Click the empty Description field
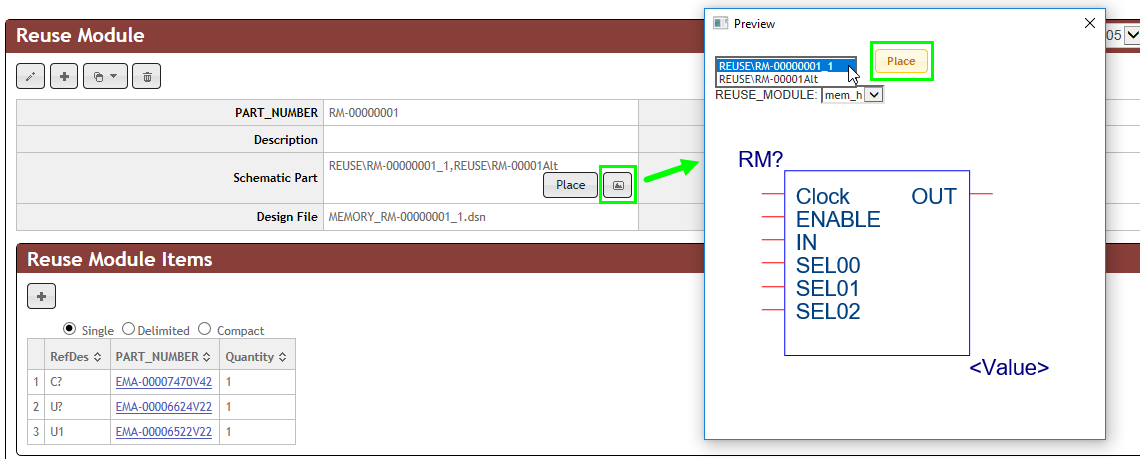The image size is (1140, 459). click(x=480, y=139)
